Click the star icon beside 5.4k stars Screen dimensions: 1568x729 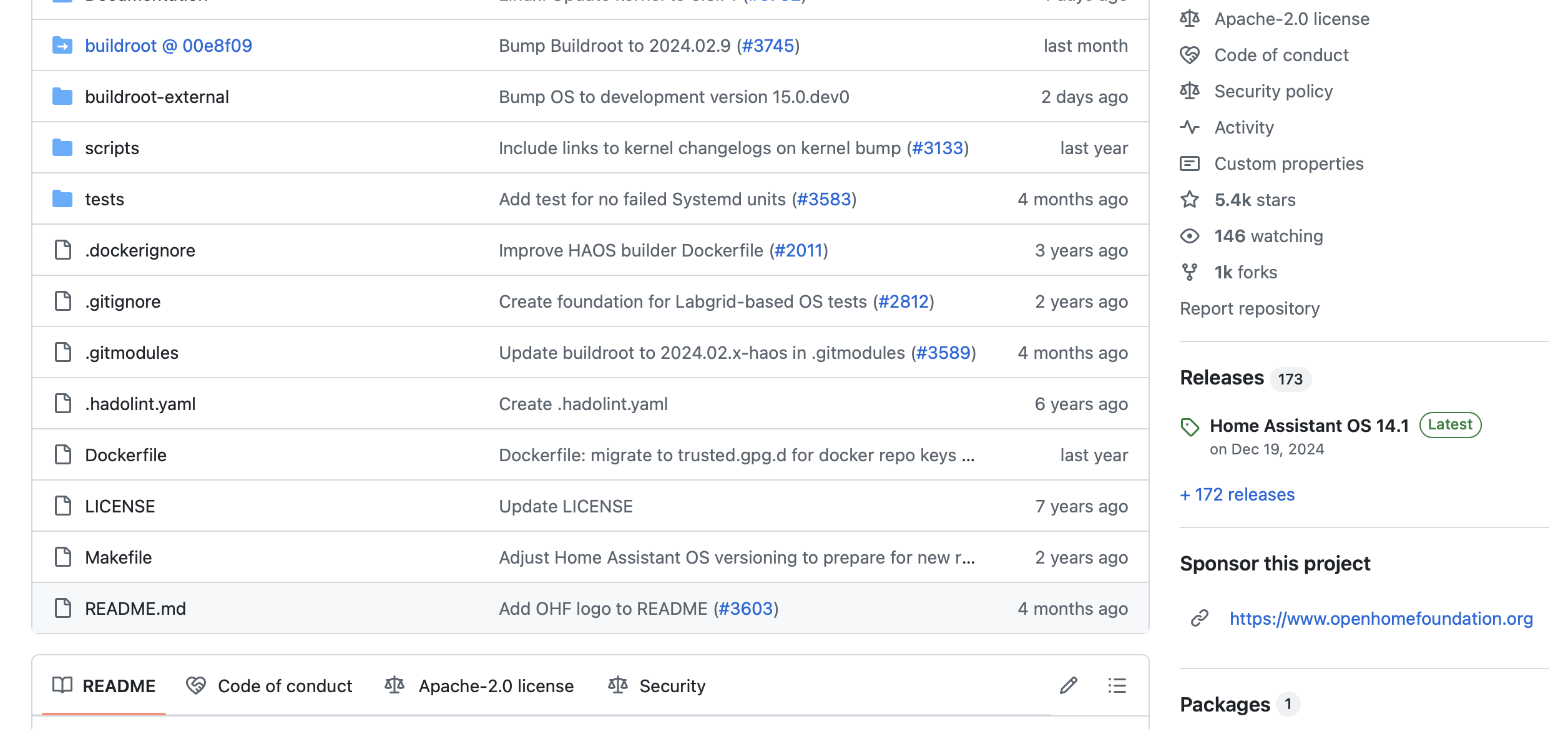pyautogui.click(x=1189, y=200)
